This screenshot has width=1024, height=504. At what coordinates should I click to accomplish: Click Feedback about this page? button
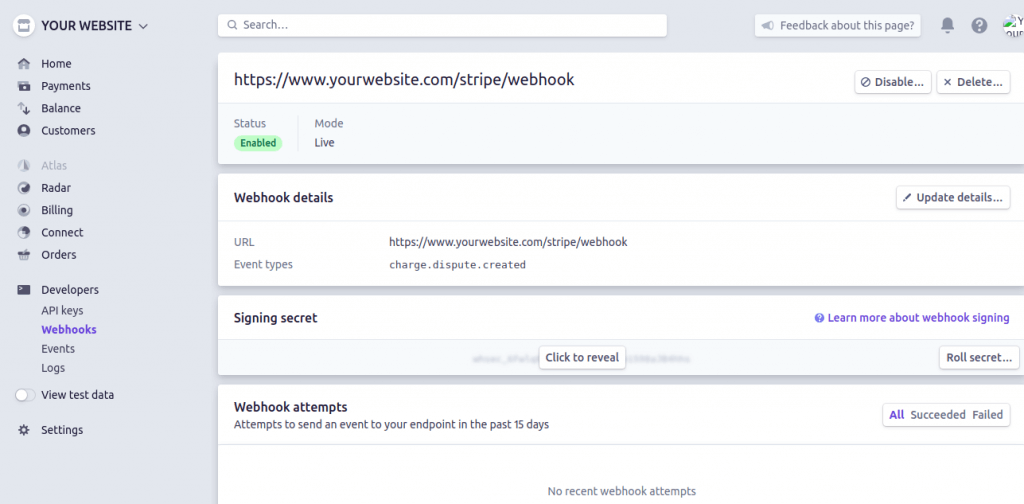(838, 25)
